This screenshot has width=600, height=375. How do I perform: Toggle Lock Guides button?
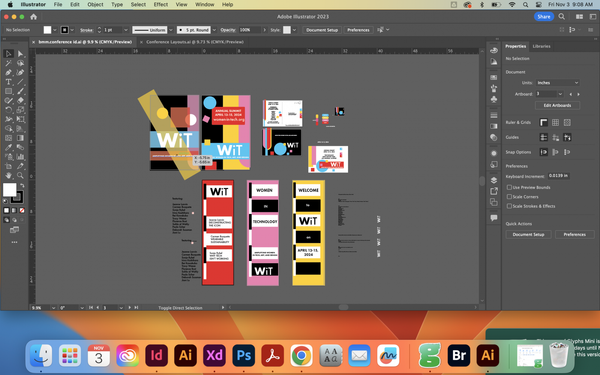555,137
